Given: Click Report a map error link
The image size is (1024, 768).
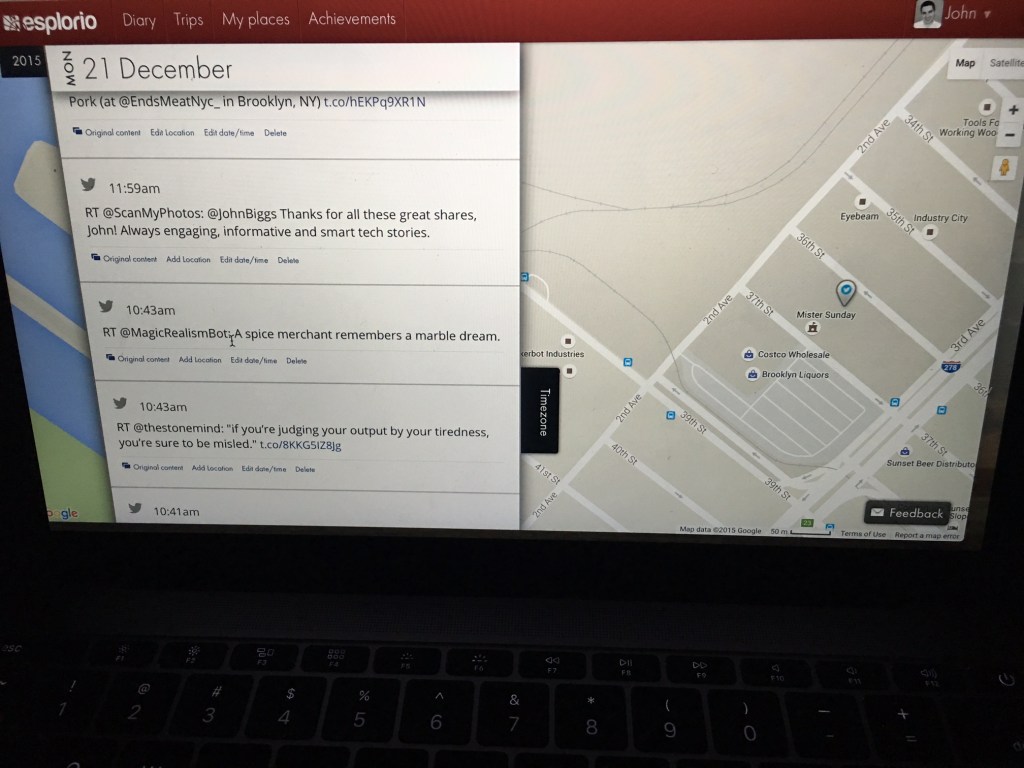Looking at the screenshot, I should (927, 536).
